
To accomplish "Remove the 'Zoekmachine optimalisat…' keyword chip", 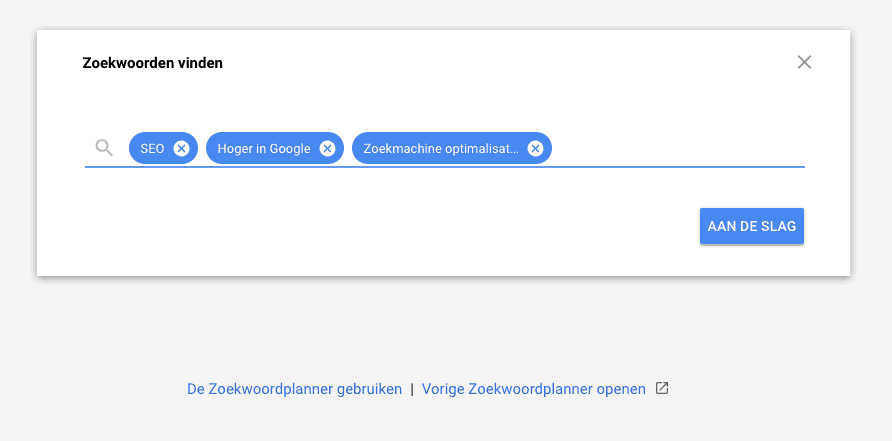I will coord(535,149).
